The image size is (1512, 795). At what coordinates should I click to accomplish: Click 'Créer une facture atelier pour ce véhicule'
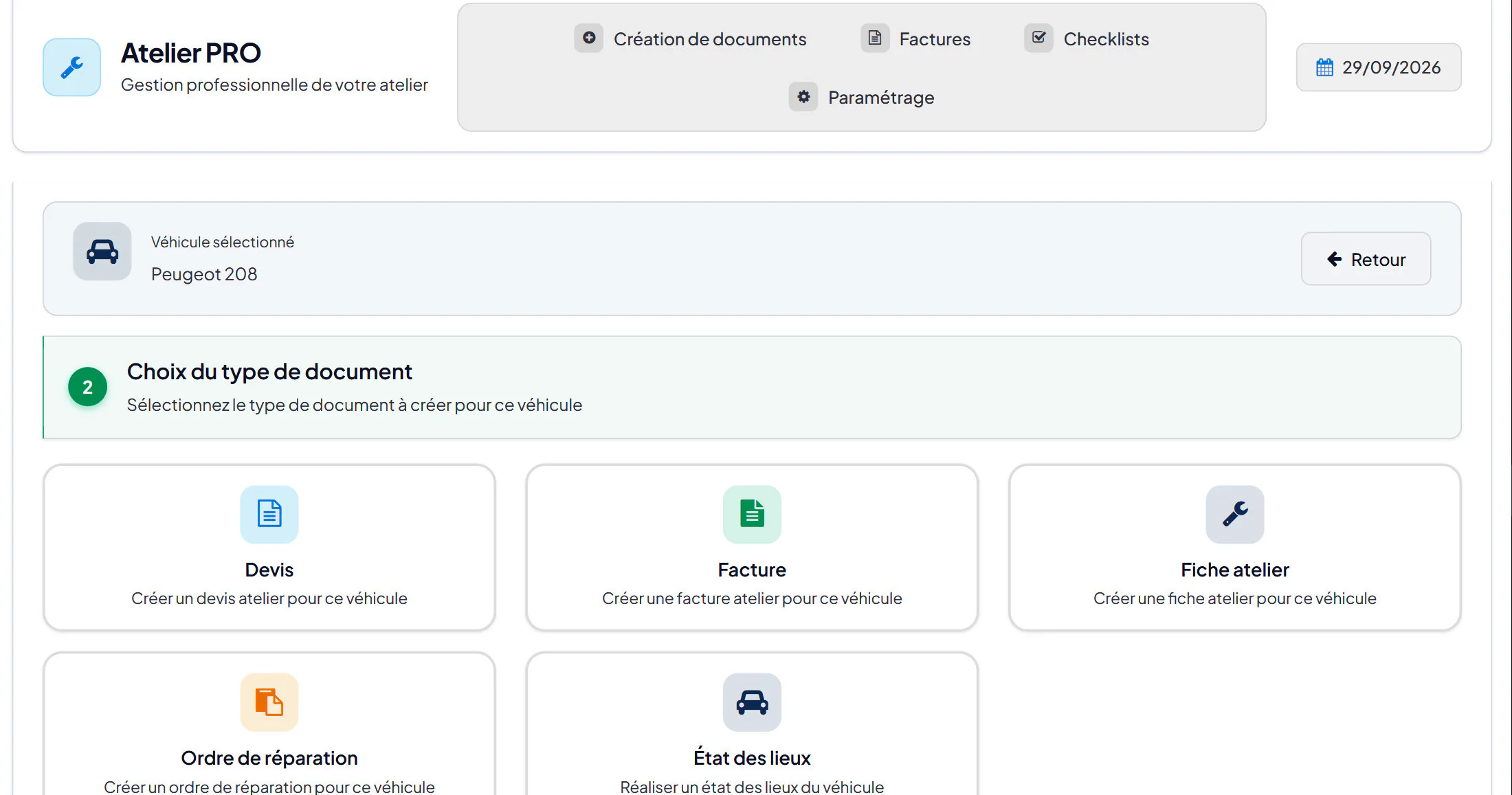click(752, 598)
